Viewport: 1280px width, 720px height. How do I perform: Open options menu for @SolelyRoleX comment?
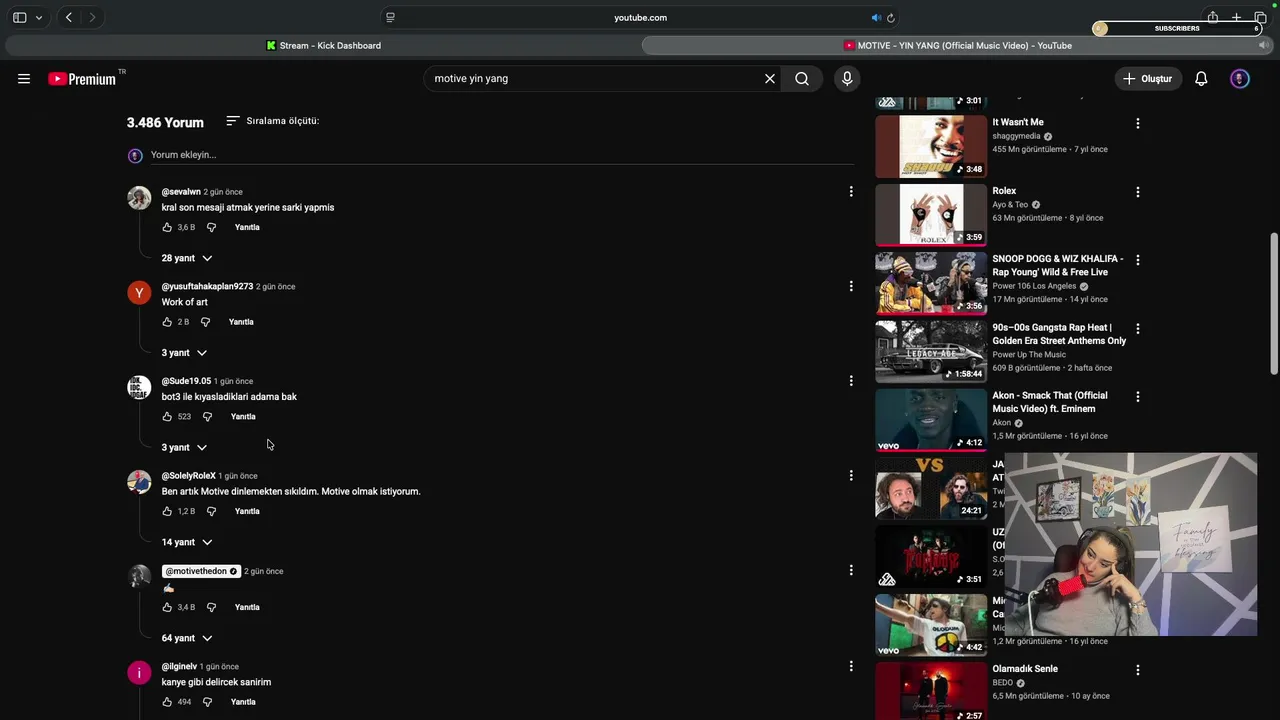coord(851,475)
